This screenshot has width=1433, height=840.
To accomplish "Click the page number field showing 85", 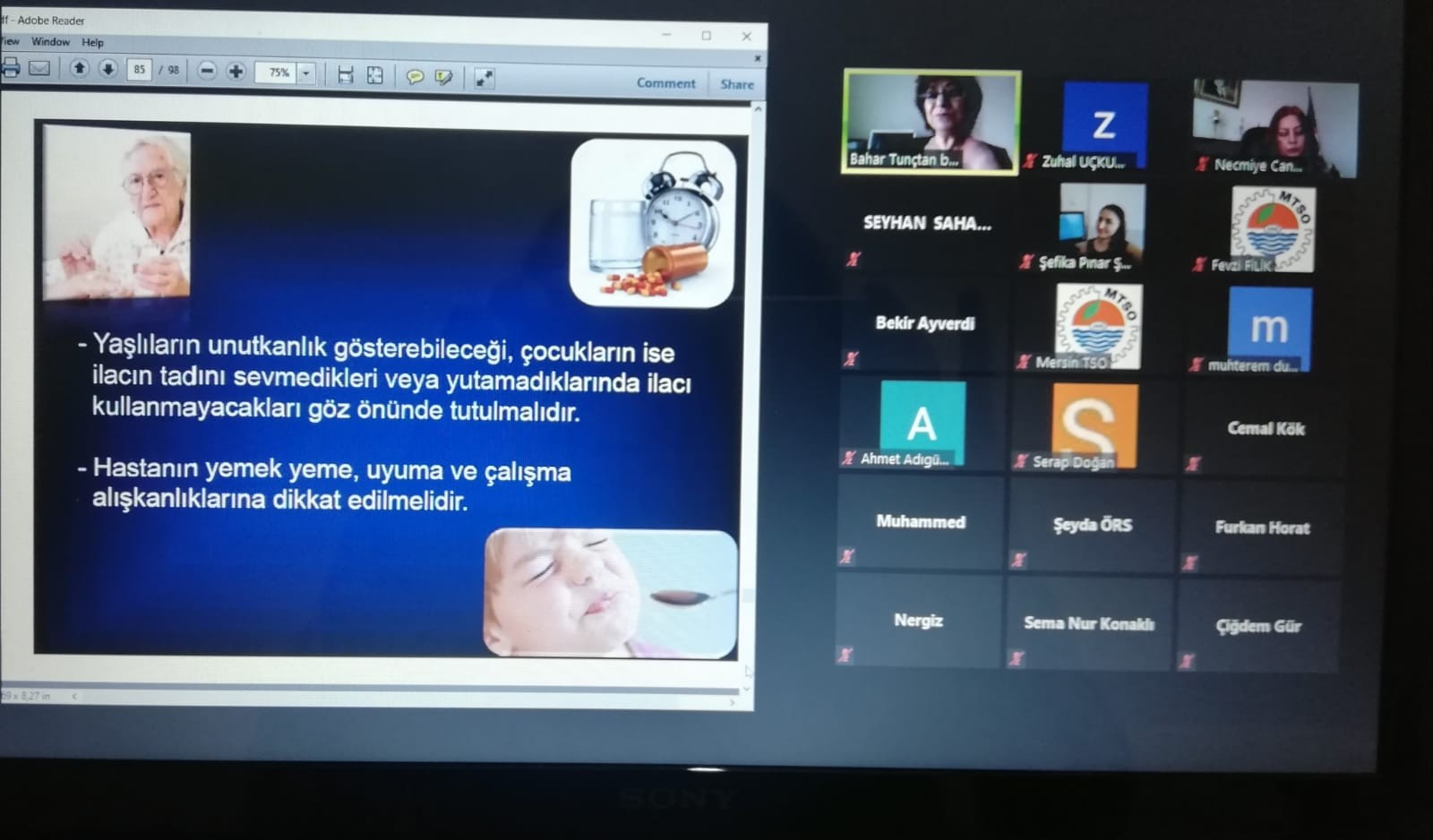I will (139, 69).
